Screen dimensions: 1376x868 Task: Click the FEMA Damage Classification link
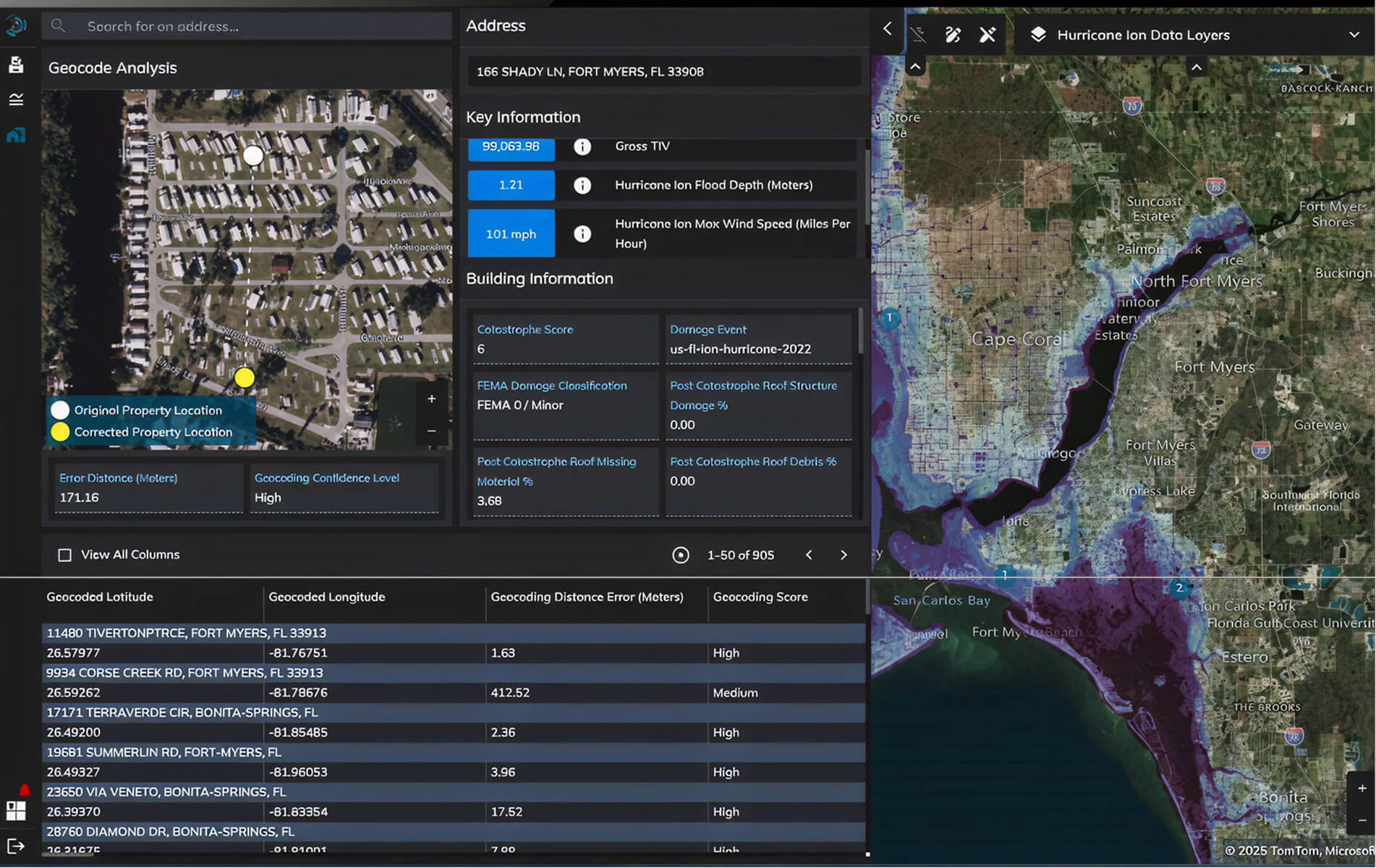click(552, 386)
